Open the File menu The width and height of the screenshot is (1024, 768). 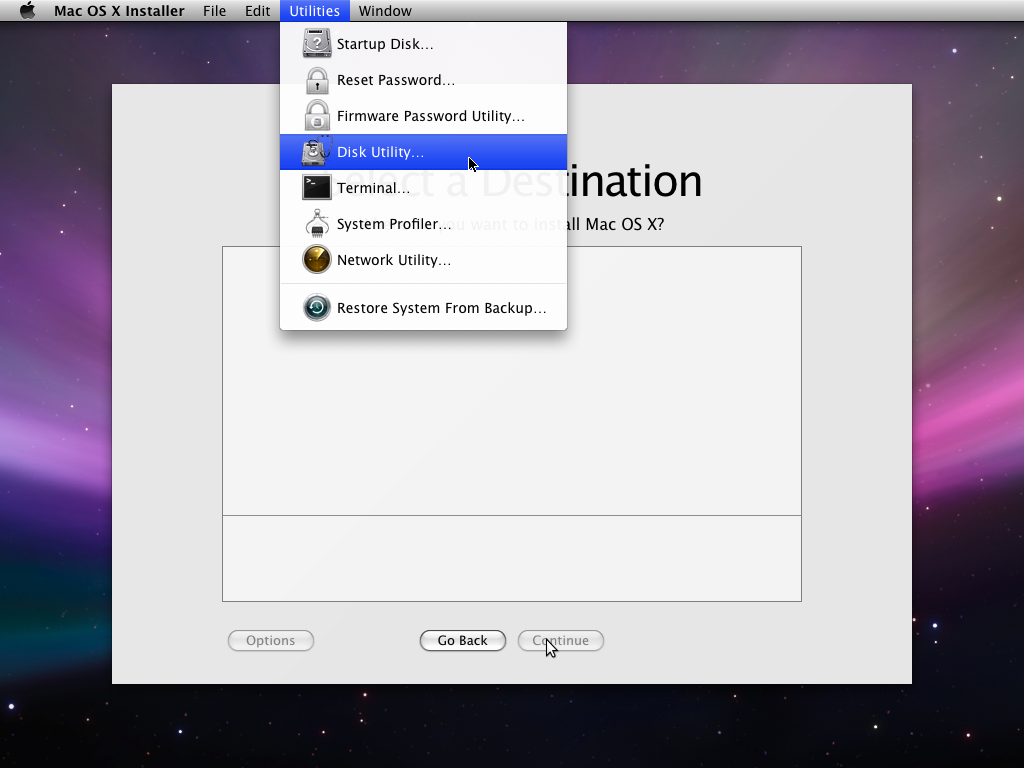[x=214, y=11]
